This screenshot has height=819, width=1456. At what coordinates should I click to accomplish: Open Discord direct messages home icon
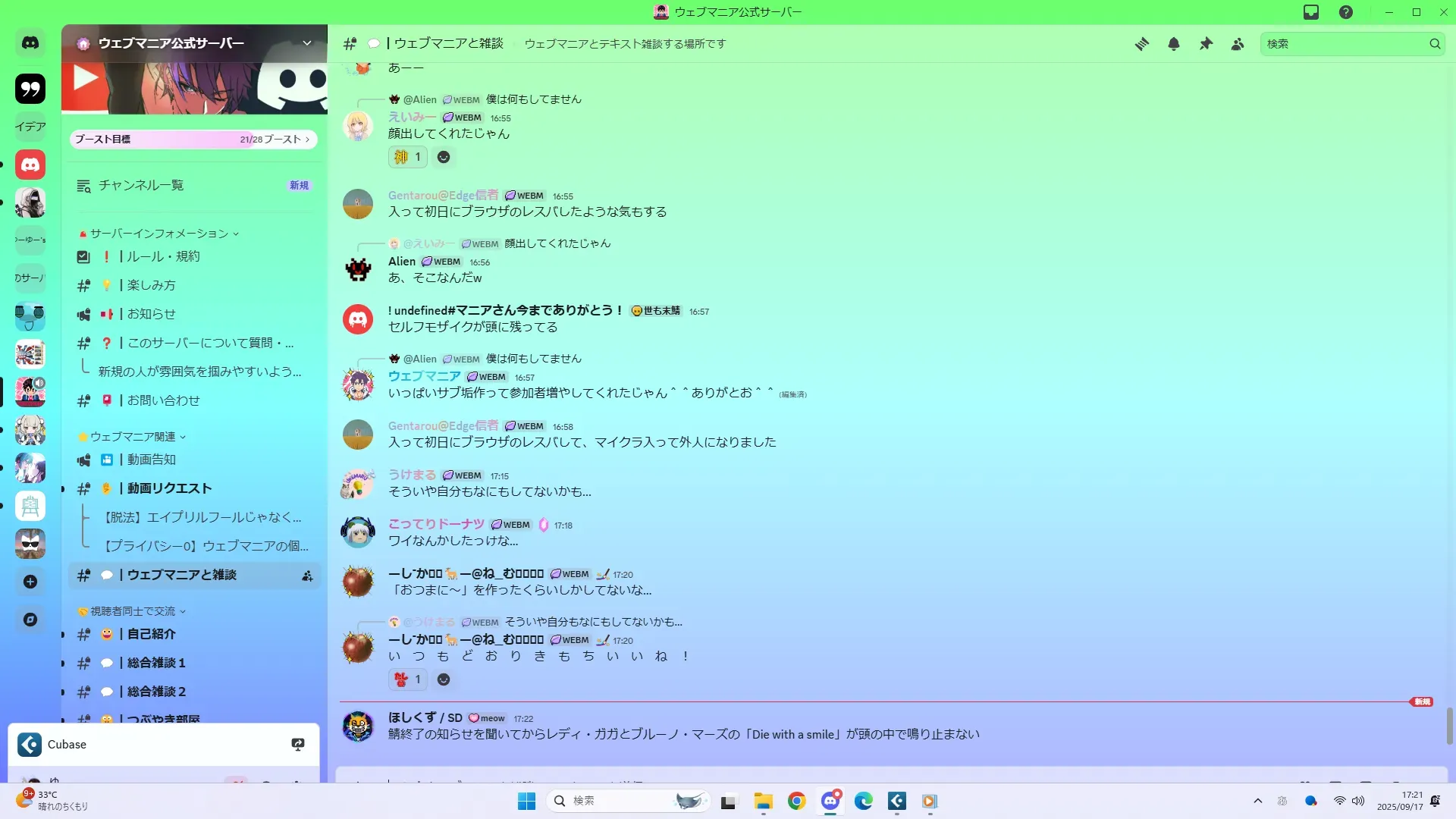[x=30, y=43]
